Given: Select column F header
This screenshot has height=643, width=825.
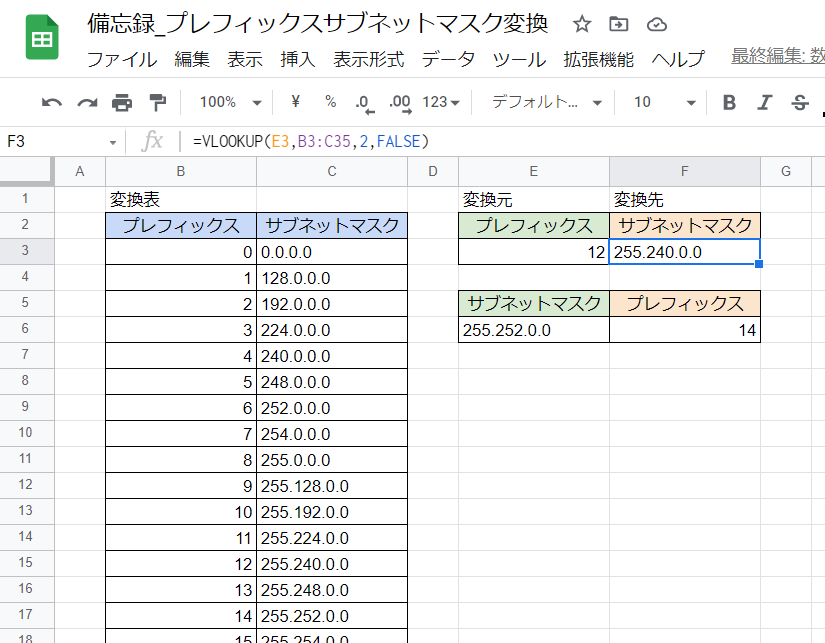Looking at the screenshot, I should point(685,172).
